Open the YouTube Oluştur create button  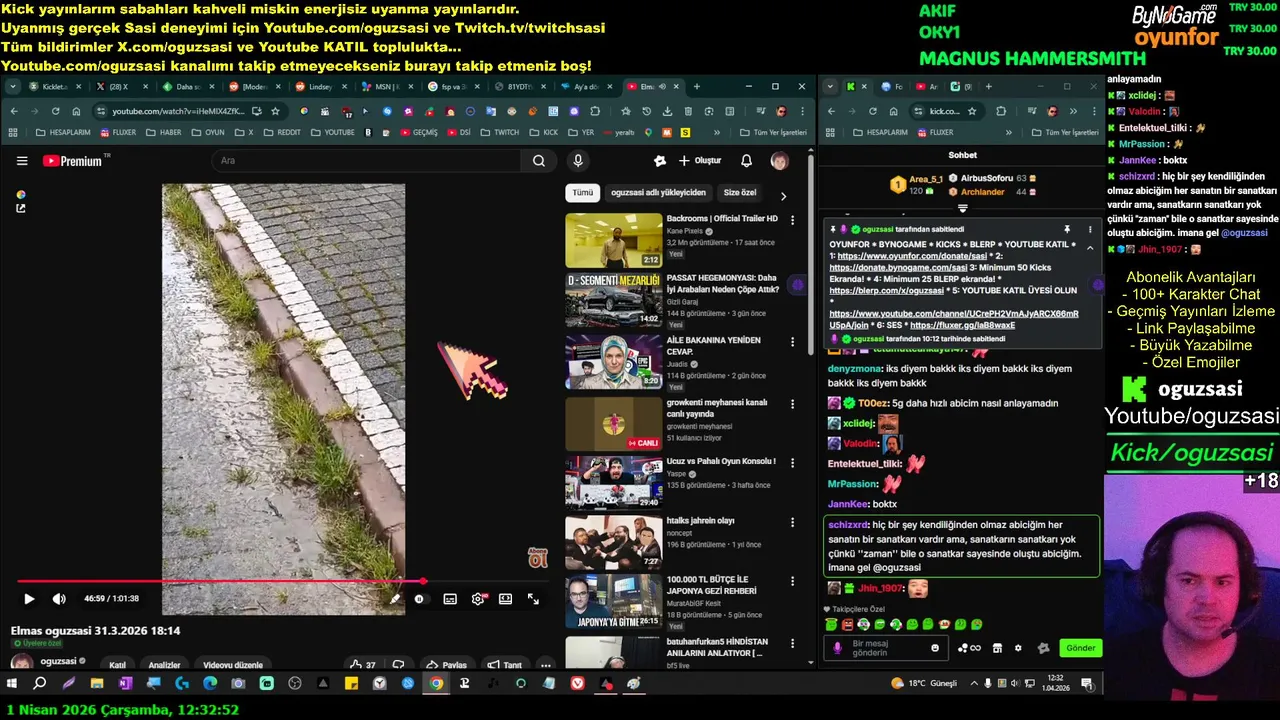click(x=700, y=161)
